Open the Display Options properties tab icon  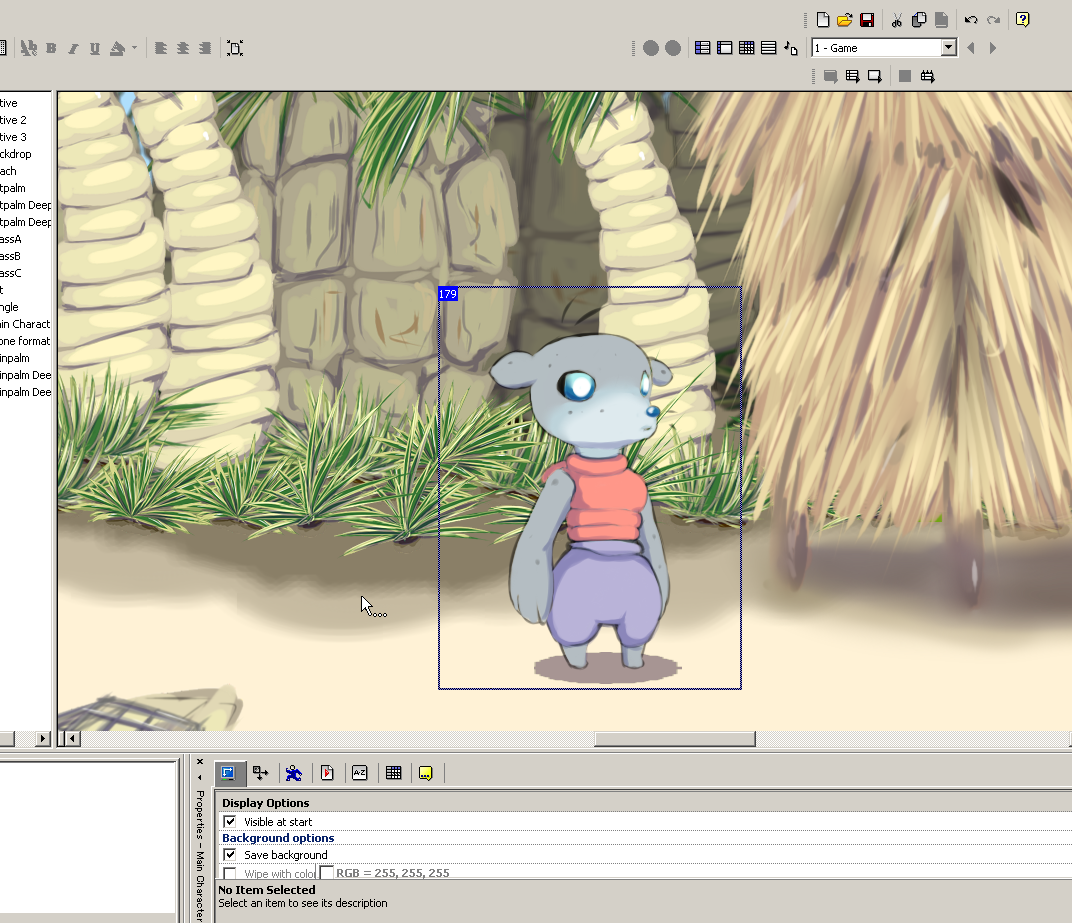coord(228,773)
